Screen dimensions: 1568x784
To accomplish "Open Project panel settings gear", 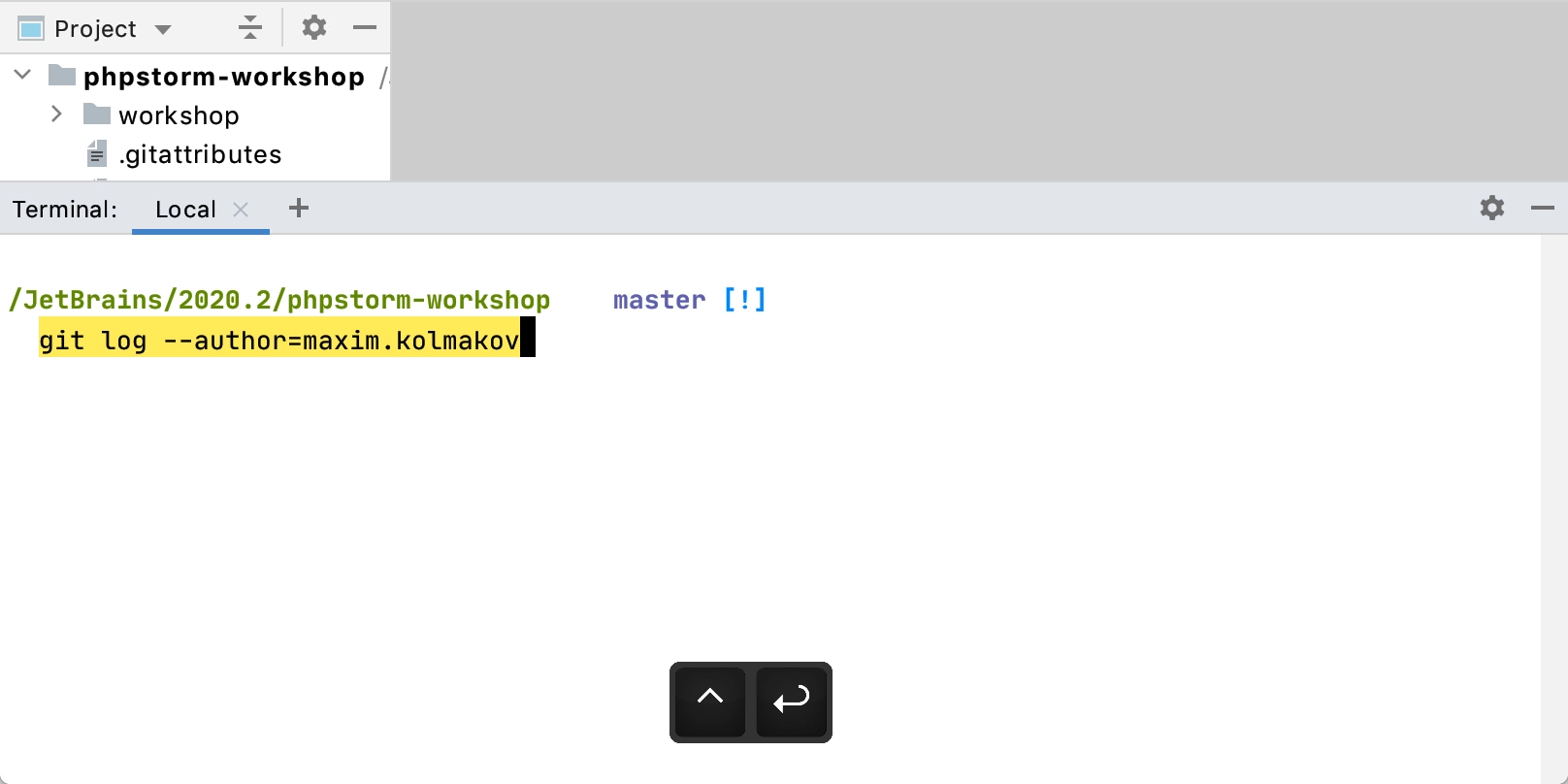I will (x=314, y=27).
